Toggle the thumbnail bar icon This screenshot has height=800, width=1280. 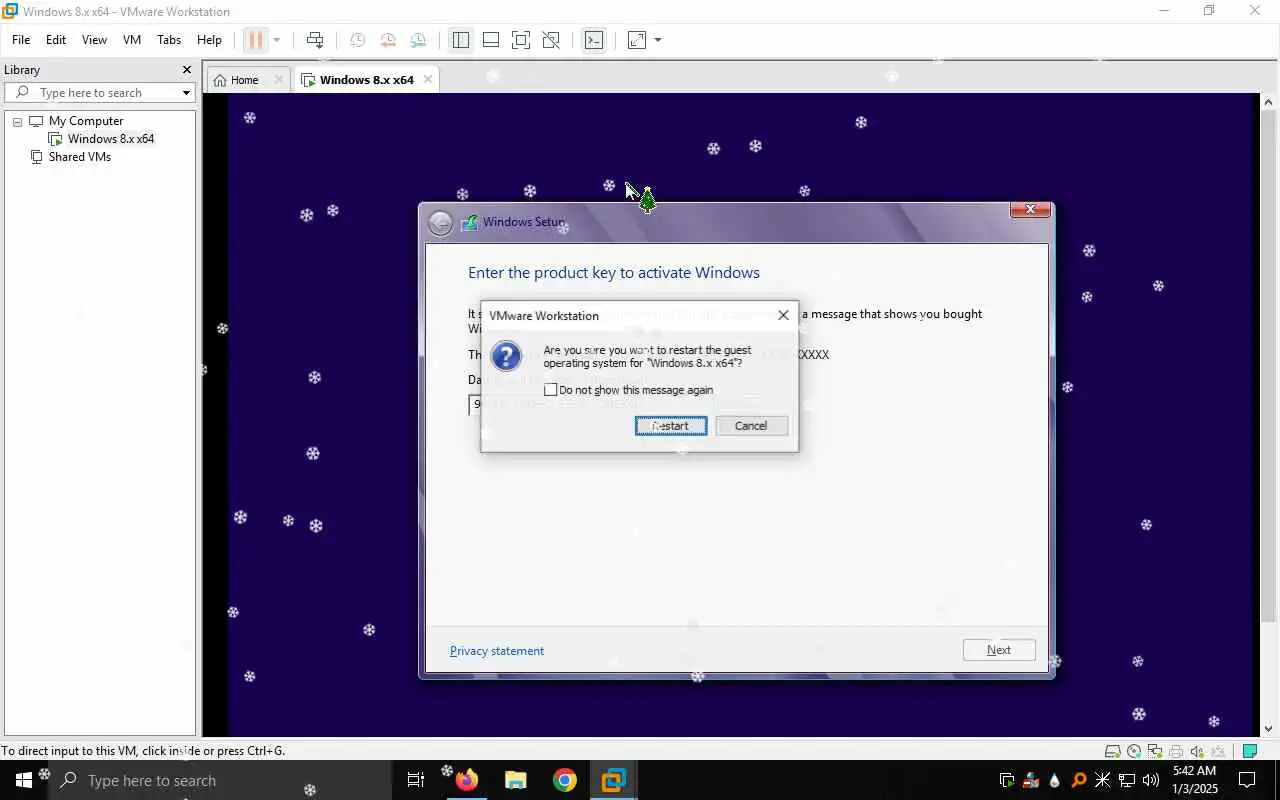pos(490,40)
